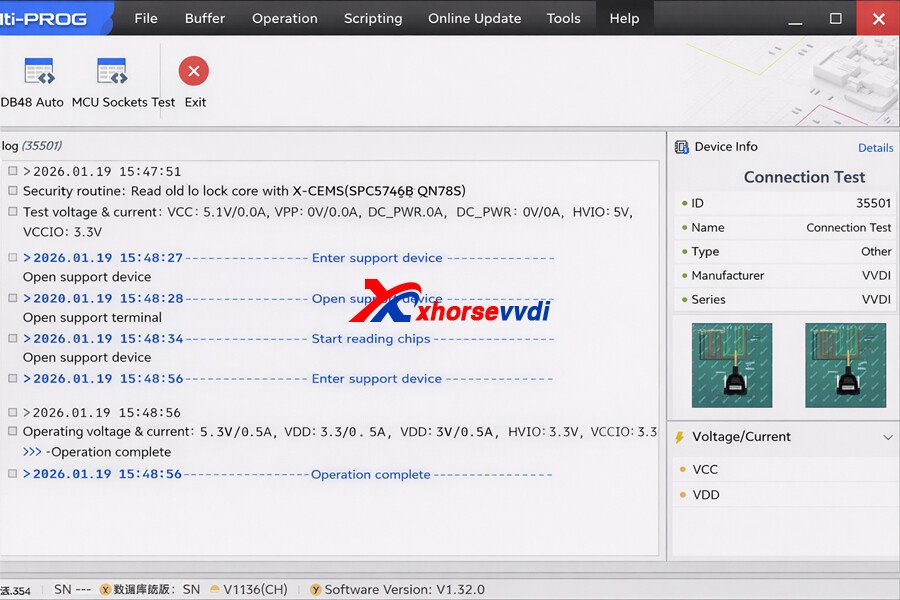900x600 pixels.
Task: Click the Details link in Device Info
Action: 875,147
